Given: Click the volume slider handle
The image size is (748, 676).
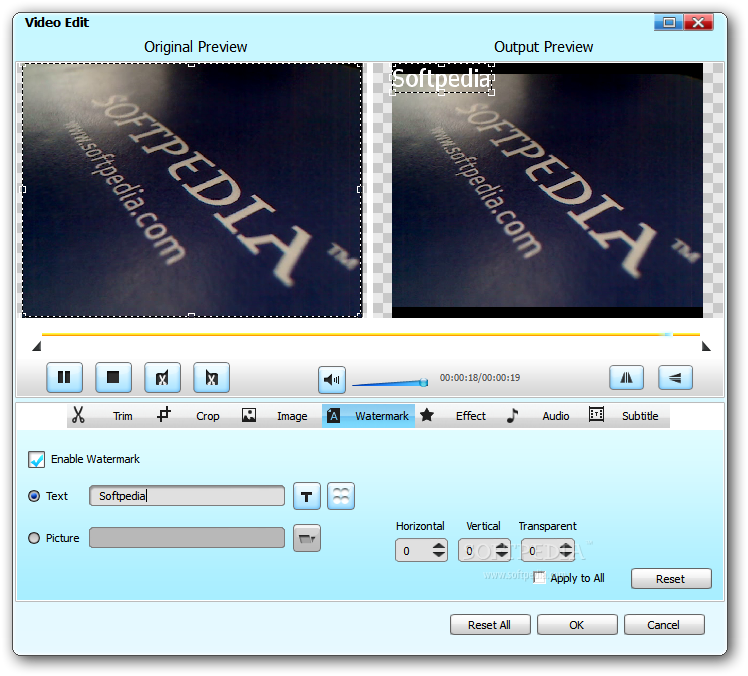Looking at the screenshot, I should 423,382.
